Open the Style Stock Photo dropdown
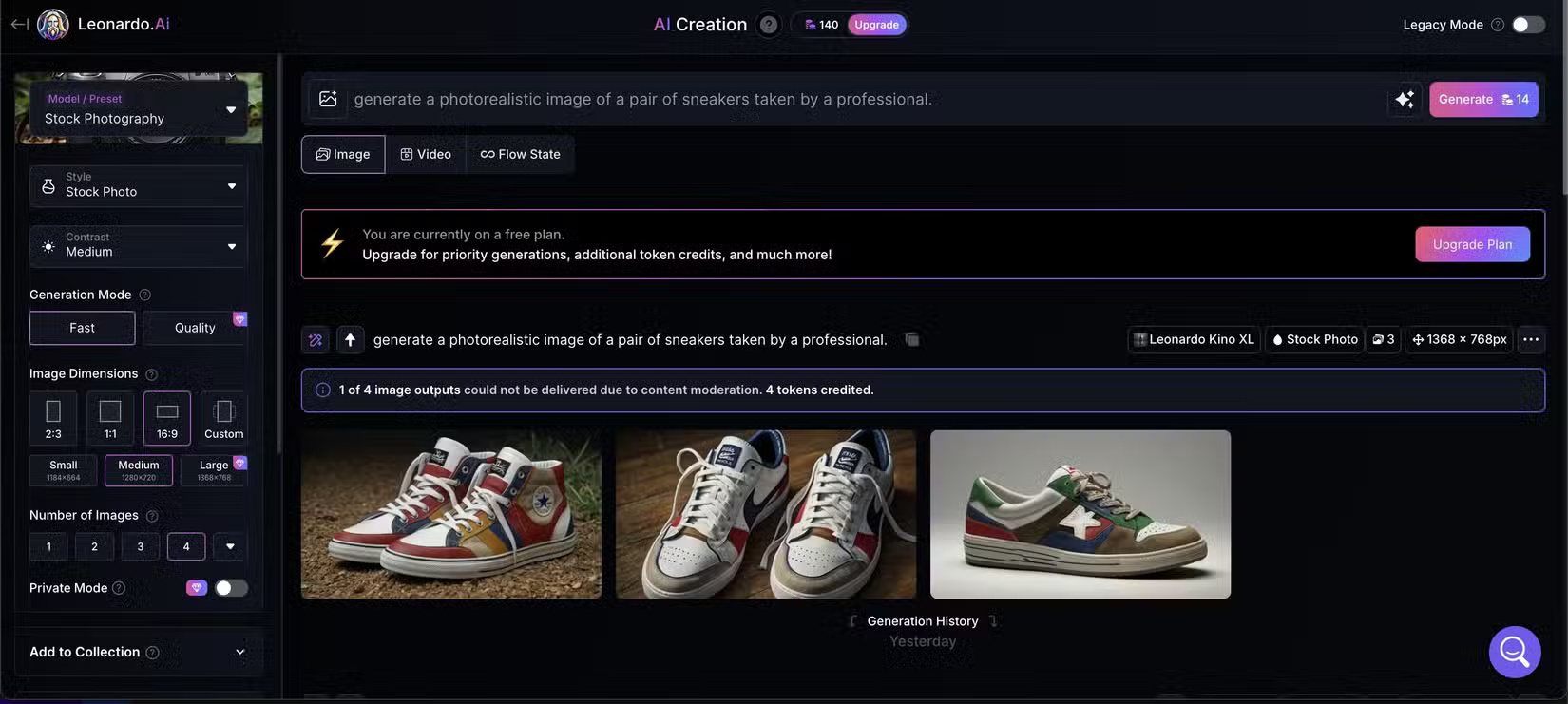The width and height of the screenshot is (1568, 704). (139, 185)
